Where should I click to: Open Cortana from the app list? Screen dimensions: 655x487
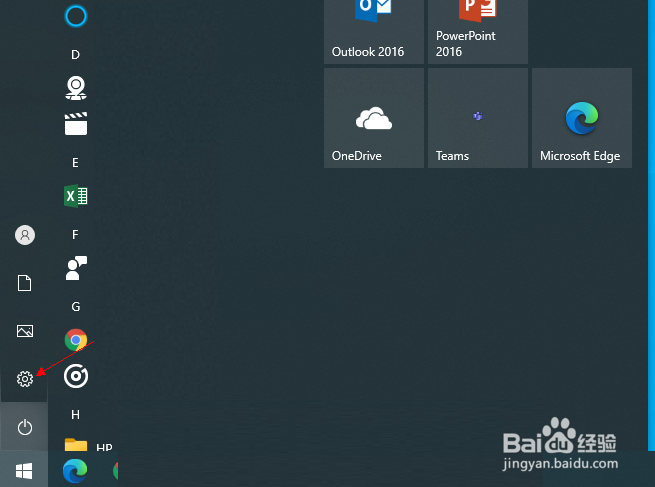coord(76,16)
